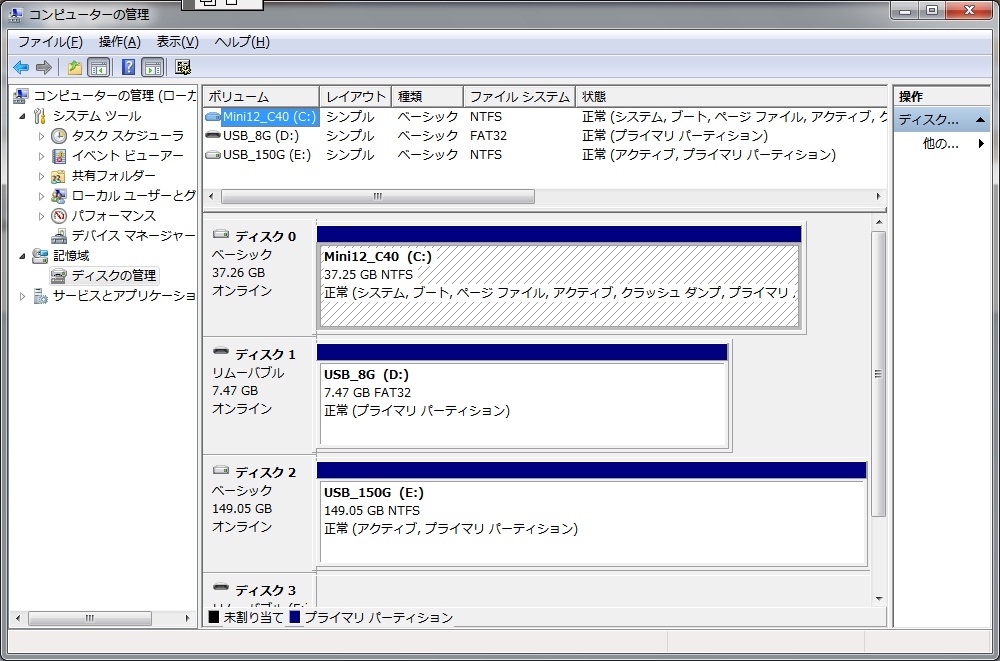Select Performance (パフォーマンス) tree item

tap(103, 216)
